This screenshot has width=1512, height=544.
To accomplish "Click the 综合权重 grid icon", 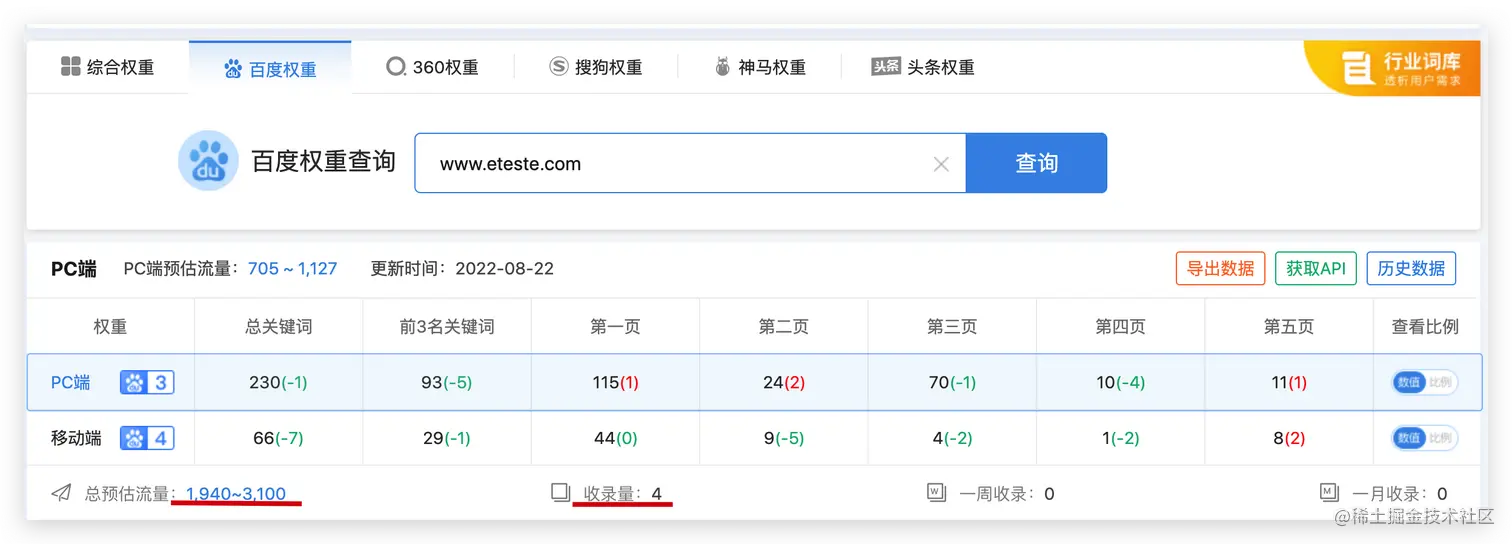I will (x=70, y=67).
